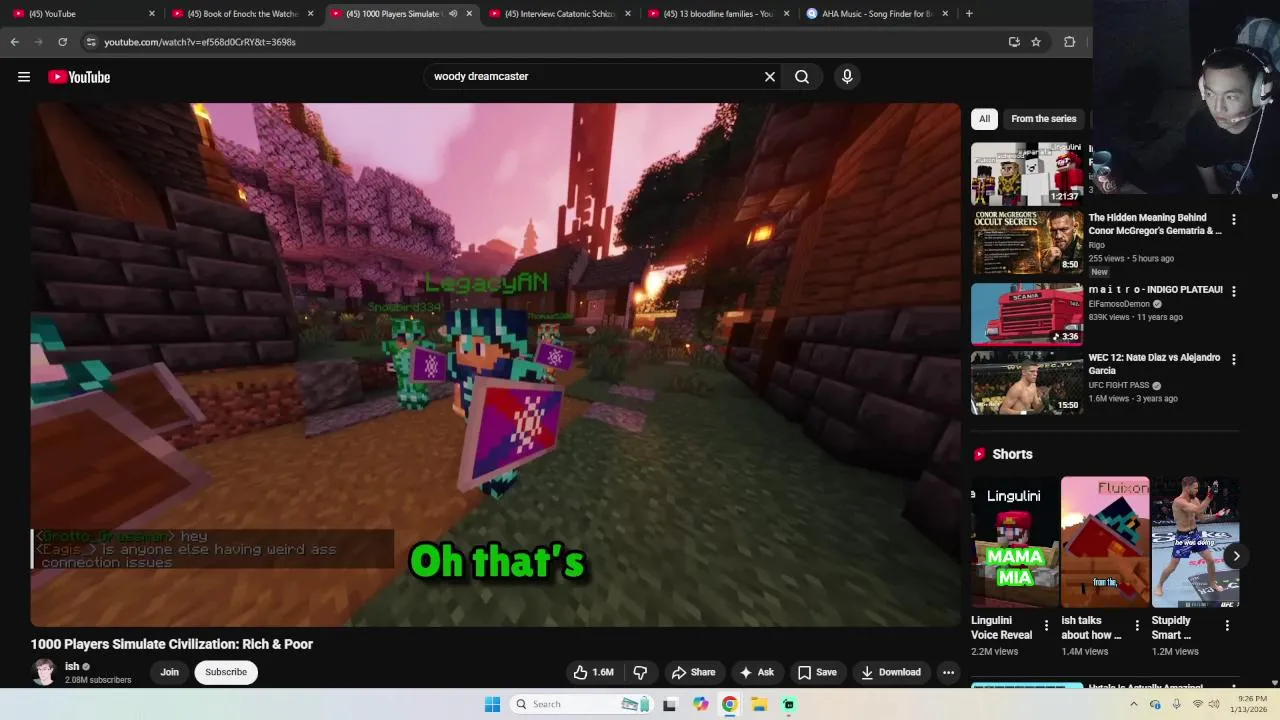Screen dimensions: 1280x720
Task: Bookmark this page with star icon
Action: (x=1036, y=42)
